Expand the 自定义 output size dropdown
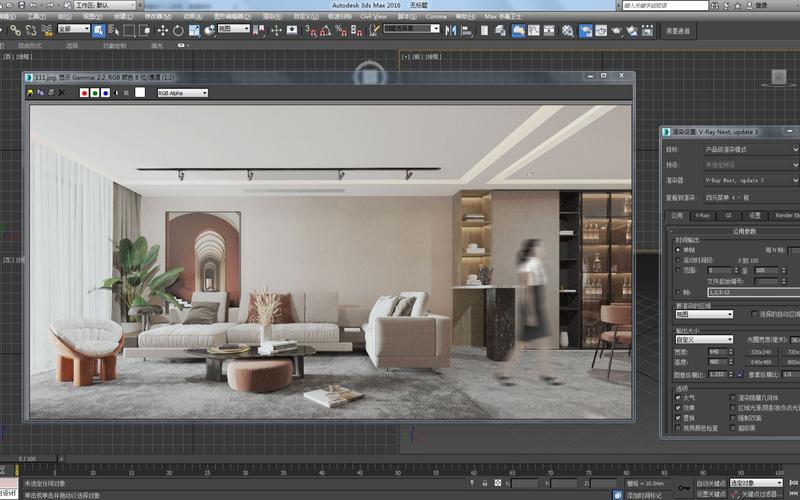This screenshot has width=800, height=500. pyautogui.click(x=704, y=340)
